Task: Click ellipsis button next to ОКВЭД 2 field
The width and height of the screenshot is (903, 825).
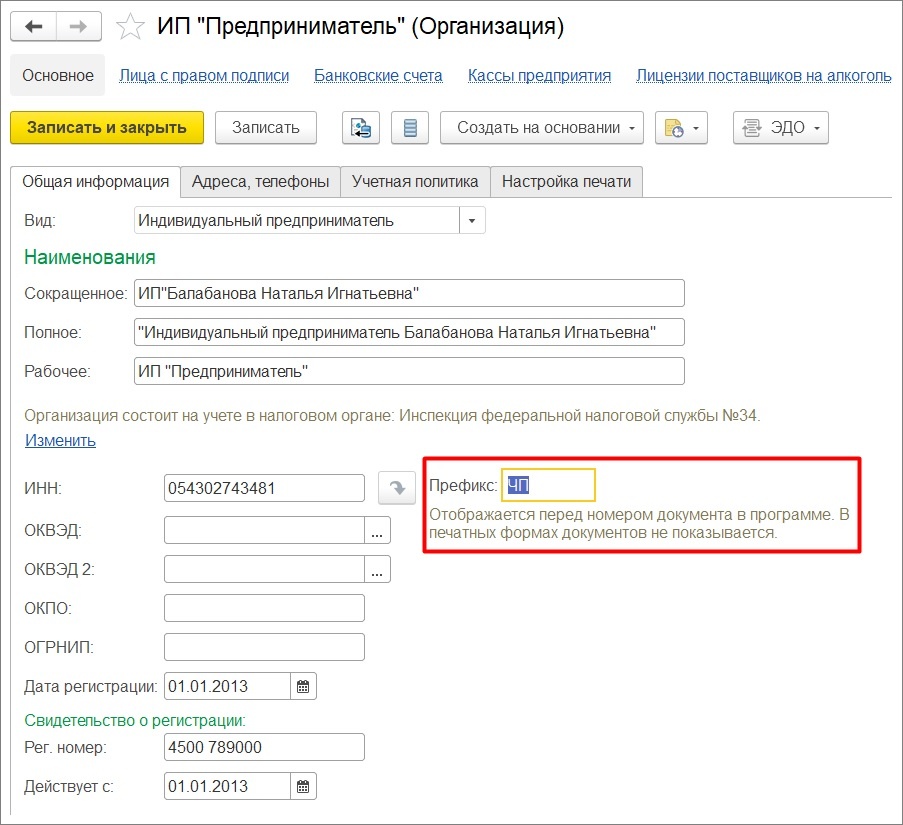Action: click(x=377, y=569)
